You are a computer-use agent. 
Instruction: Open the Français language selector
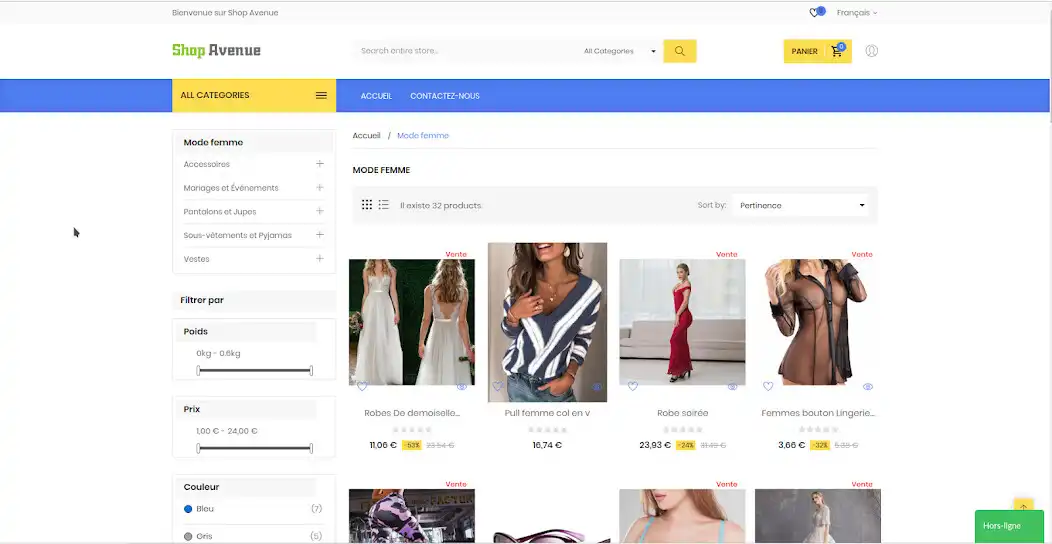[x=856, y=13]
